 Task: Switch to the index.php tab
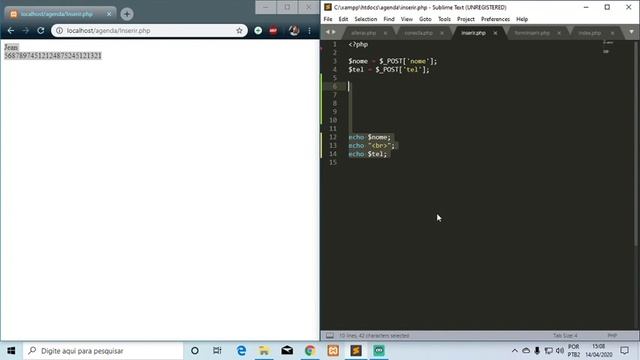[589, 33]
